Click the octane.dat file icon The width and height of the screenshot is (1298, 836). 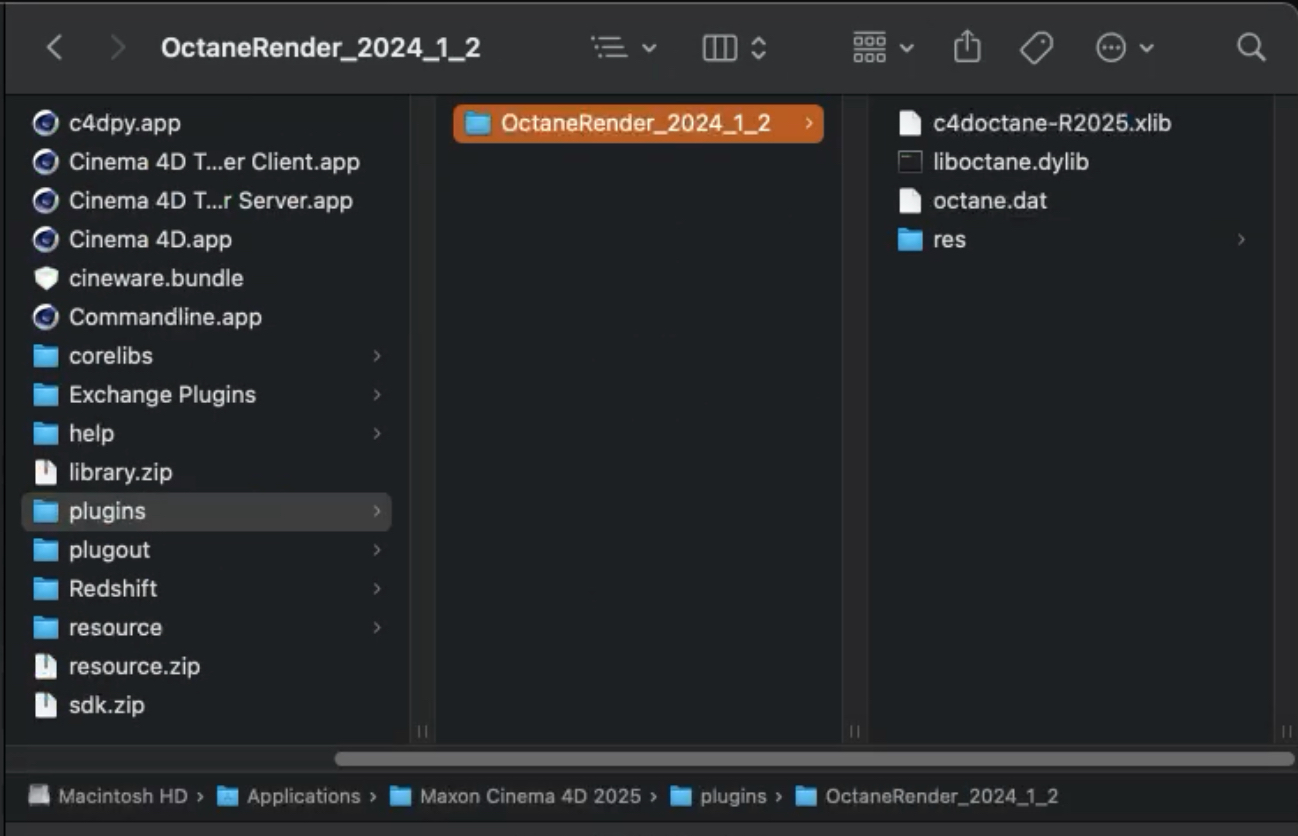[909, 201]
